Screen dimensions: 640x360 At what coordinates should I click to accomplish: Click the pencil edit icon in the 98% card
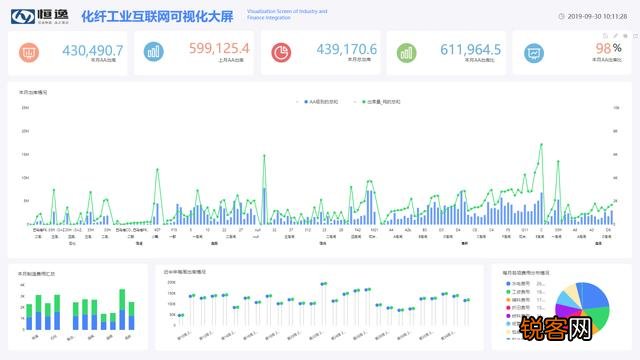[615, 36]
